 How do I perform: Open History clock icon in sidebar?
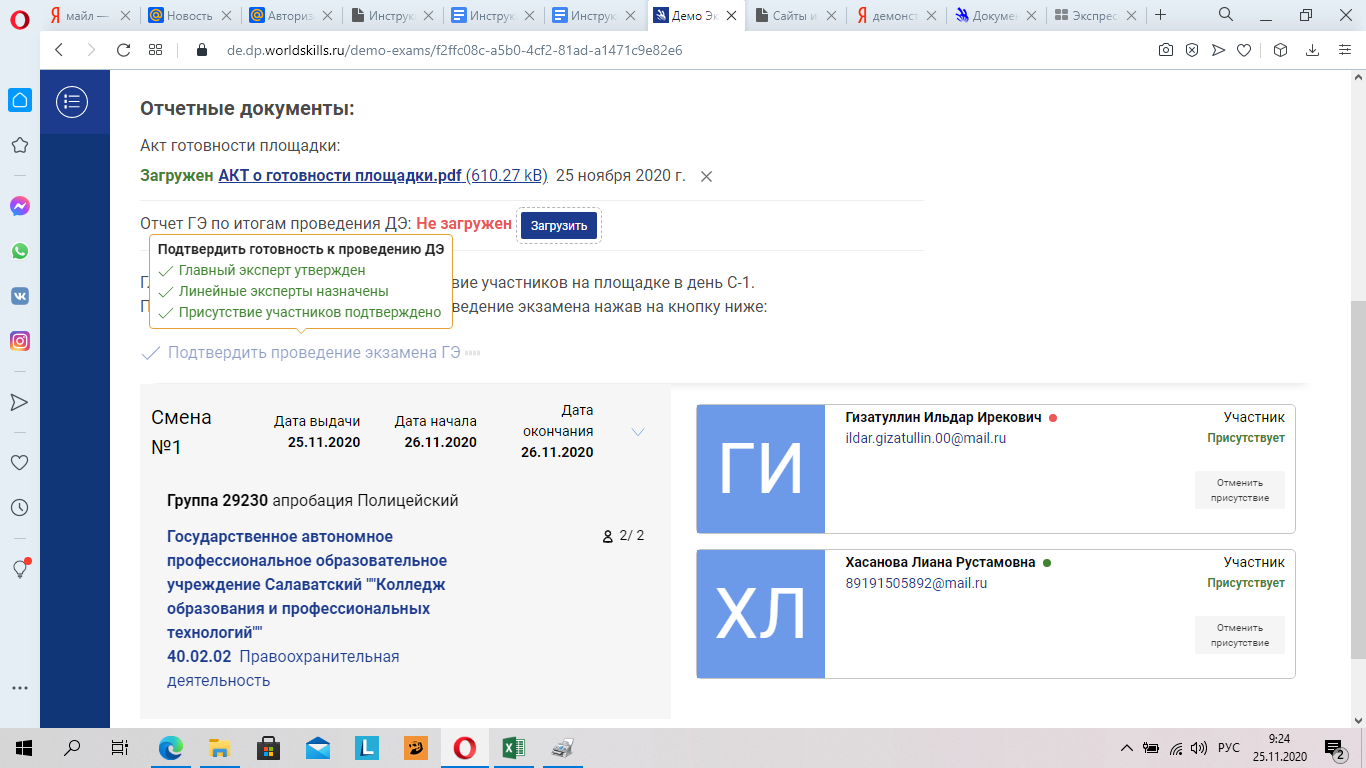point(19,508)
